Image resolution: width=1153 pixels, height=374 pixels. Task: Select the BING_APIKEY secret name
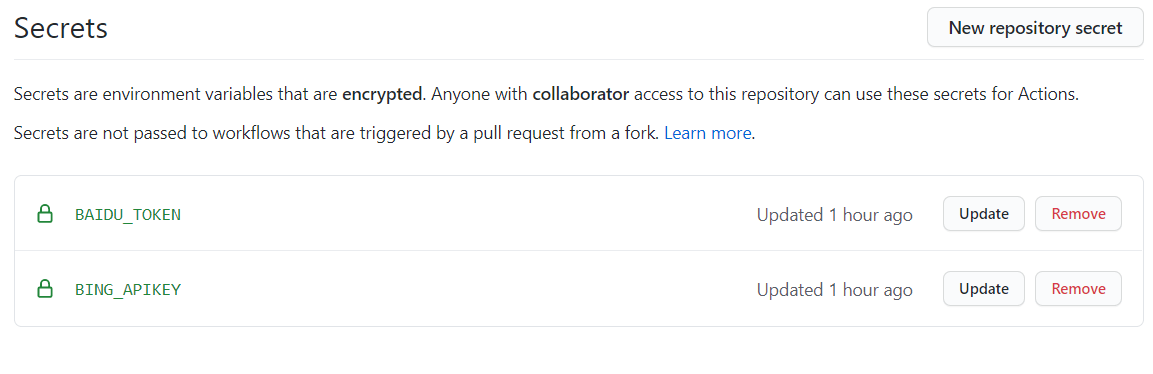click(x=128, y=290)
